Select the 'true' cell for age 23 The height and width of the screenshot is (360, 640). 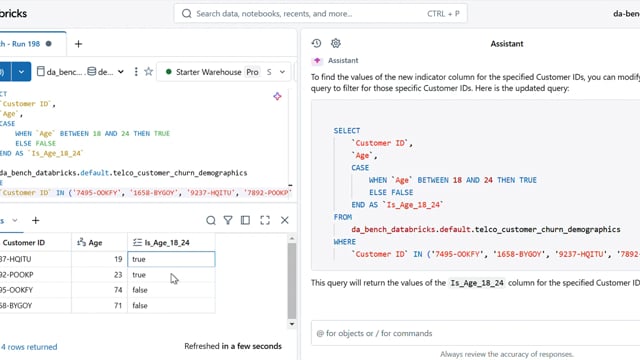pos(171,275)
